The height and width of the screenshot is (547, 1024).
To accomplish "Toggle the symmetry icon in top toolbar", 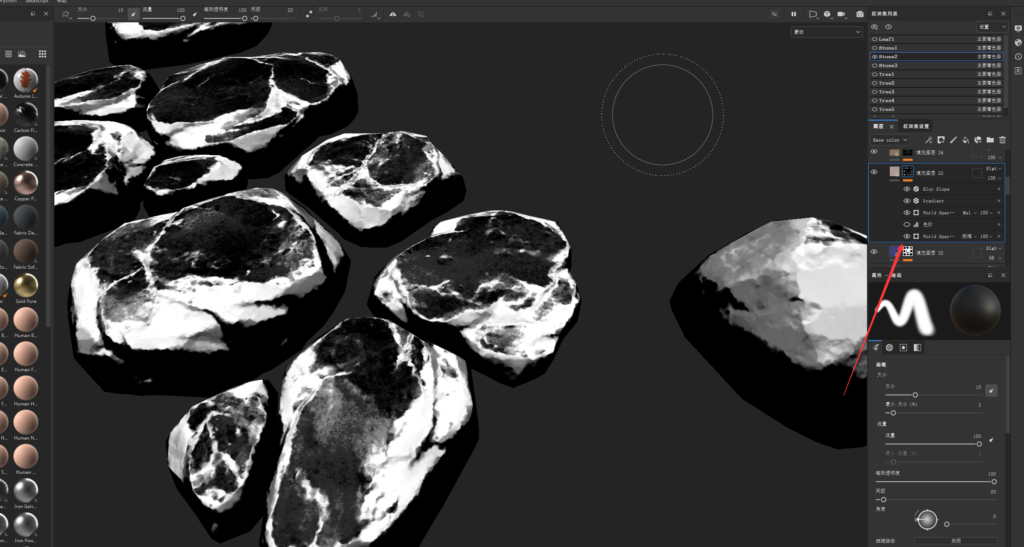I will coord(392,14).
